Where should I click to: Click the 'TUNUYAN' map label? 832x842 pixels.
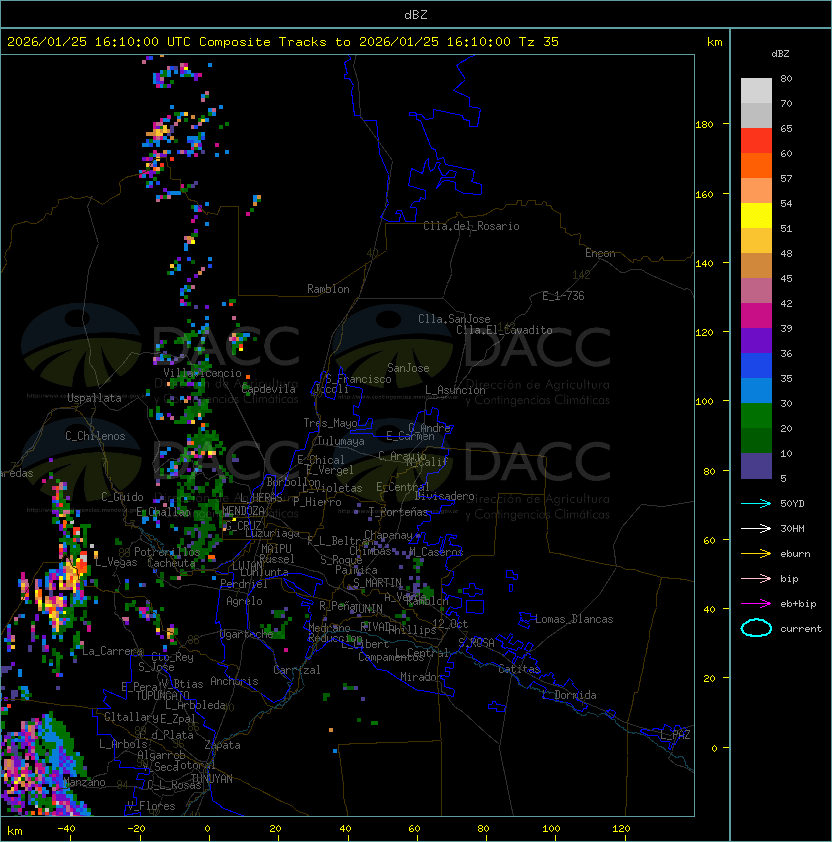coord(212,779)
